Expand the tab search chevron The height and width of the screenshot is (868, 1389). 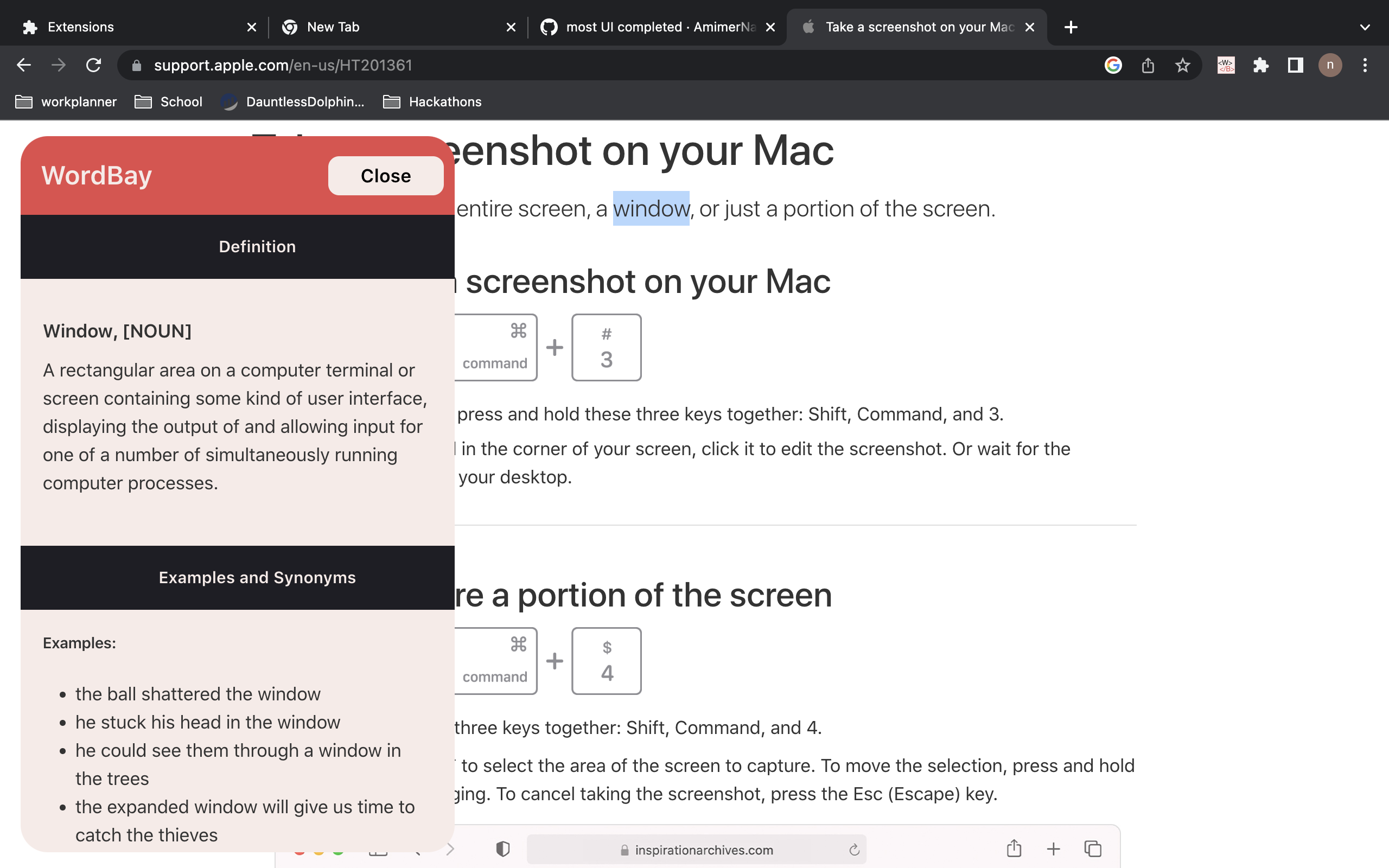pyautogui.click(x=1365, y=27)
